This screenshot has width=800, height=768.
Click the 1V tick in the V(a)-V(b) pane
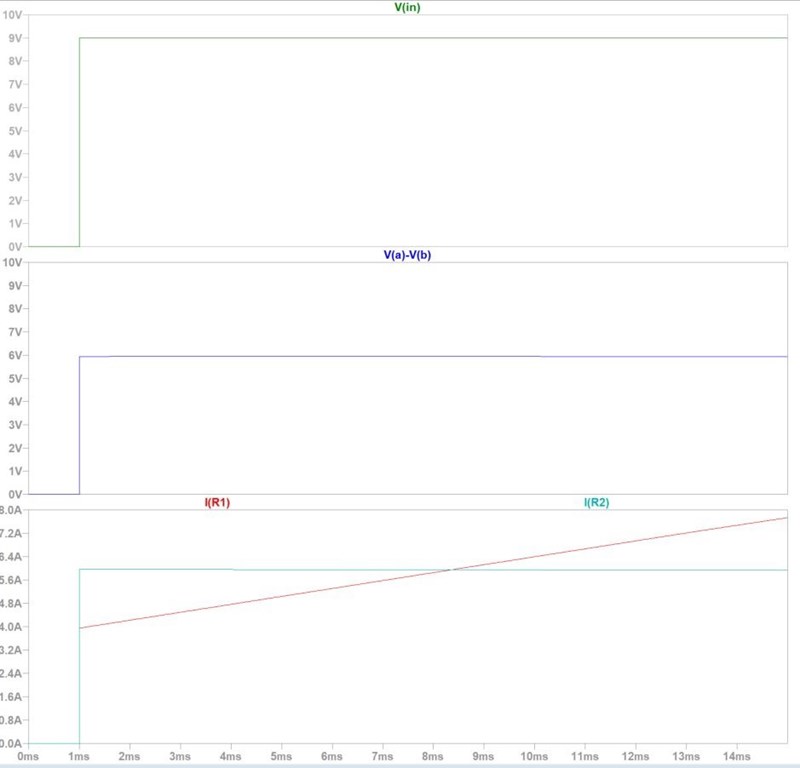16,471
